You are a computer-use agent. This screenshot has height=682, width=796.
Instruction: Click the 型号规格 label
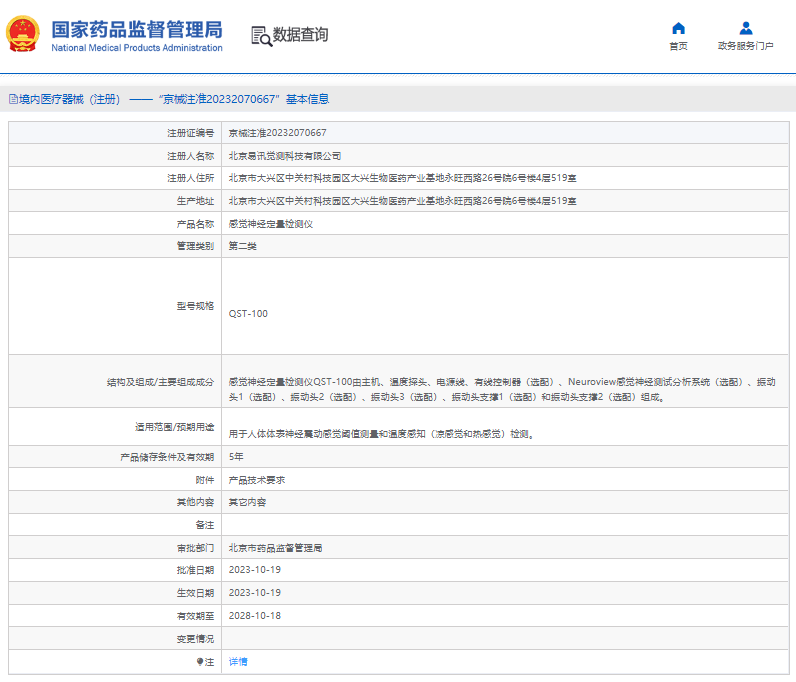(x=195, y=306)
